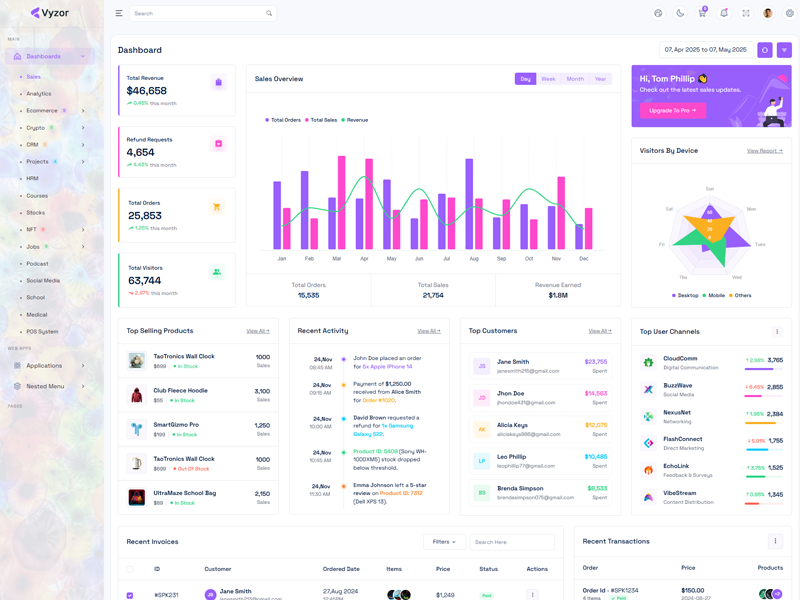Open the settings gear in top bar
800x600 pixels.
click(x=790, y=13)
